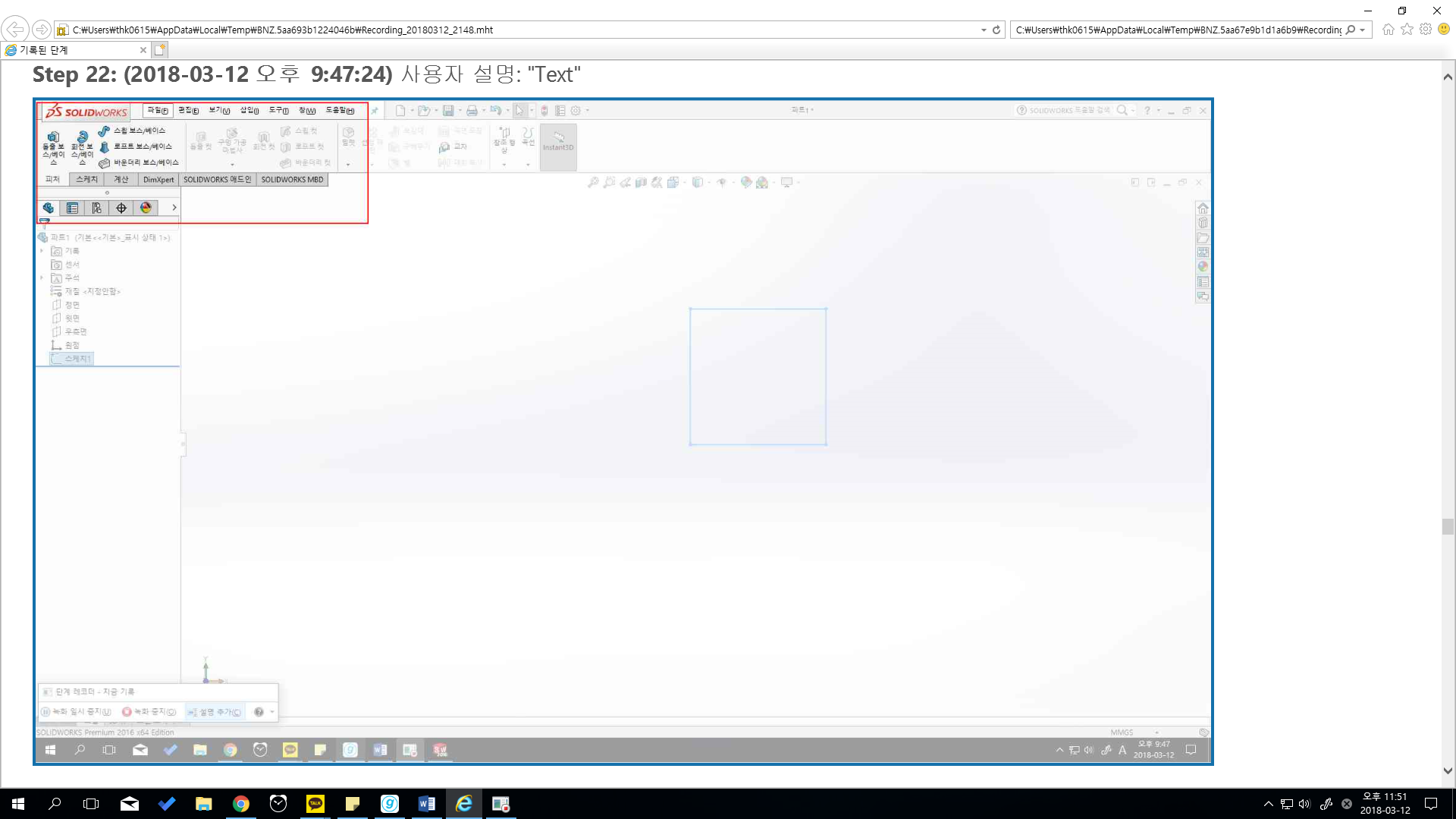The height and width of the screenshot is (819, 1456).
Task: Open Word from the Windows taskbar
Action: [427, 804]
